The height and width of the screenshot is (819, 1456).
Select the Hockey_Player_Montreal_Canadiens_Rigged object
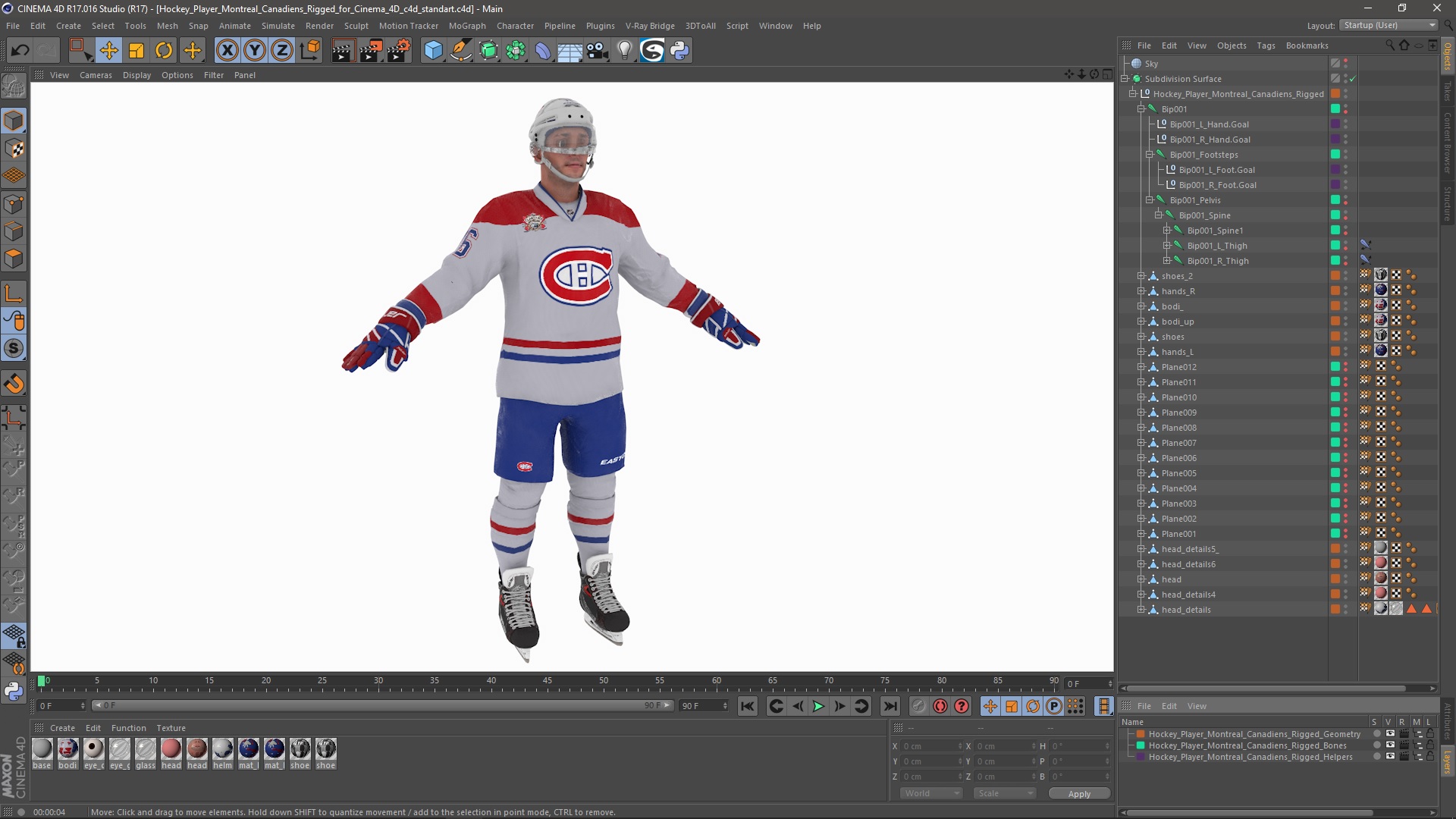(1238, 94)
